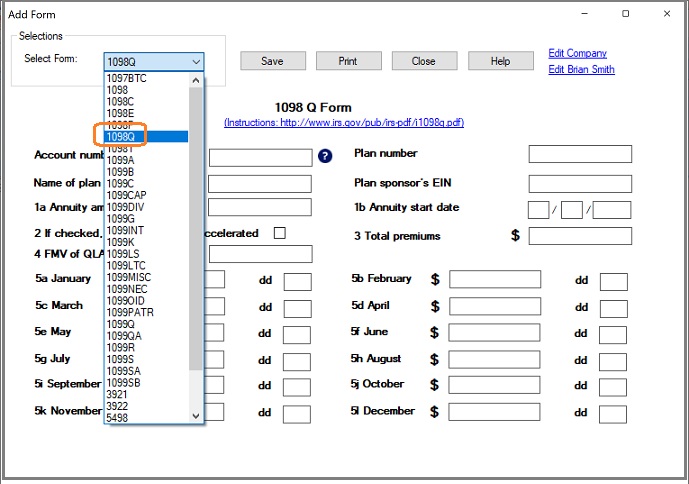689x484 pixels.
Task: Open the Select Form dropdown arrow
Action: 195,61
